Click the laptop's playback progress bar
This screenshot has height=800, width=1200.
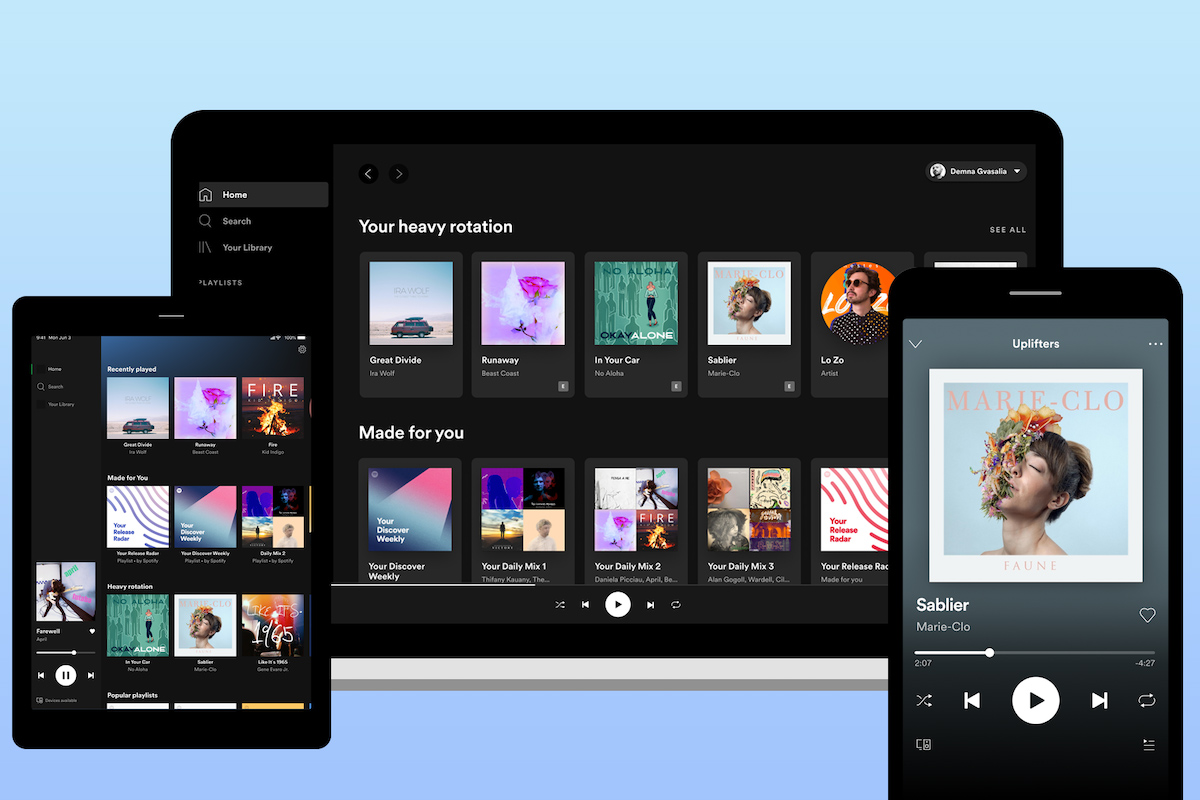coord(609,585)
